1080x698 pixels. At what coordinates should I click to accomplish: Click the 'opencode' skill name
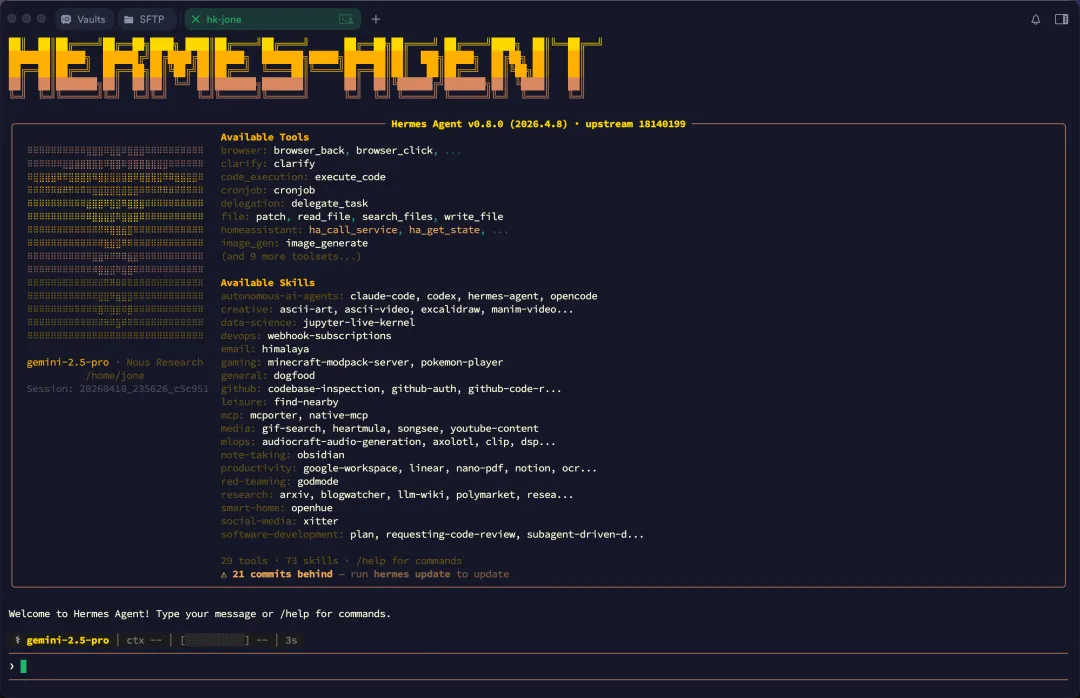coord(574,296)
